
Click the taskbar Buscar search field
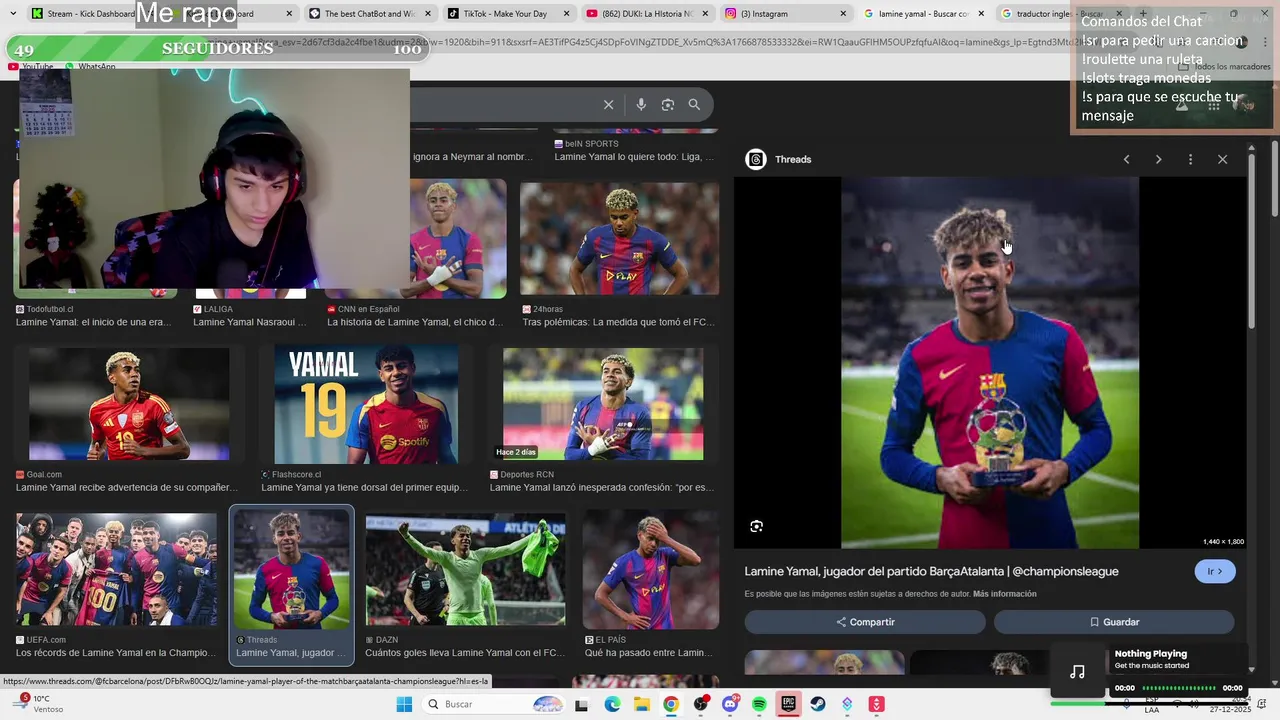(x=495, y=704)
